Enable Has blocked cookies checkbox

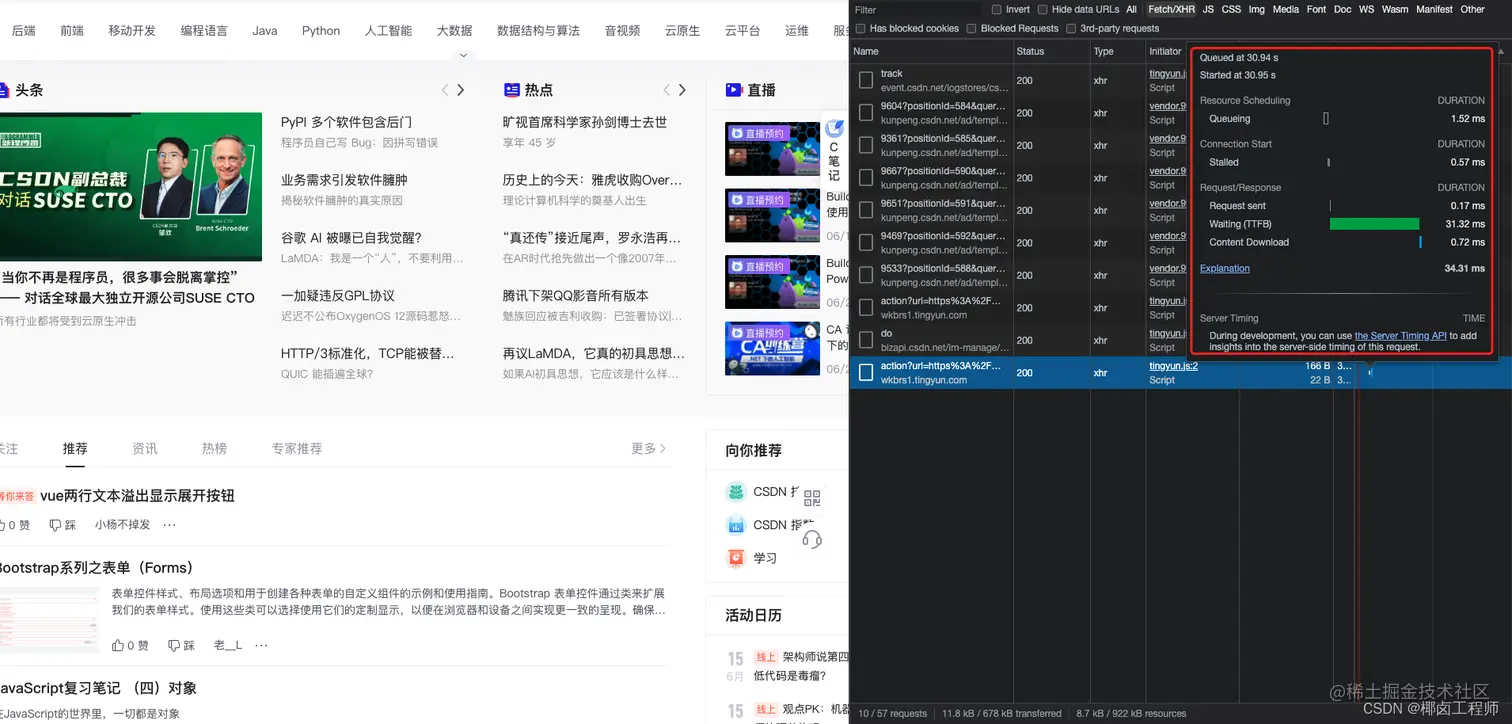pos(861,28)
